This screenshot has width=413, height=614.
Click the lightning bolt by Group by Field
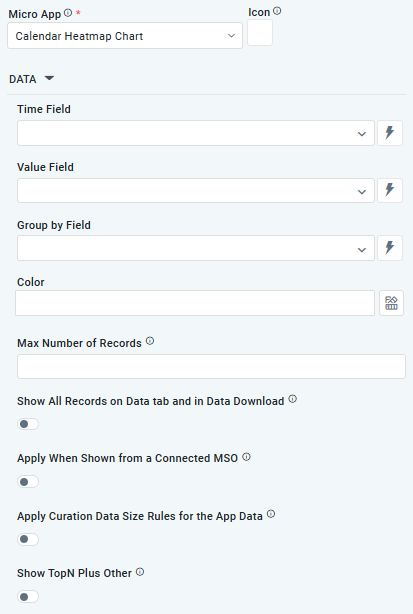pyautogui.click(x=390, y=248)
